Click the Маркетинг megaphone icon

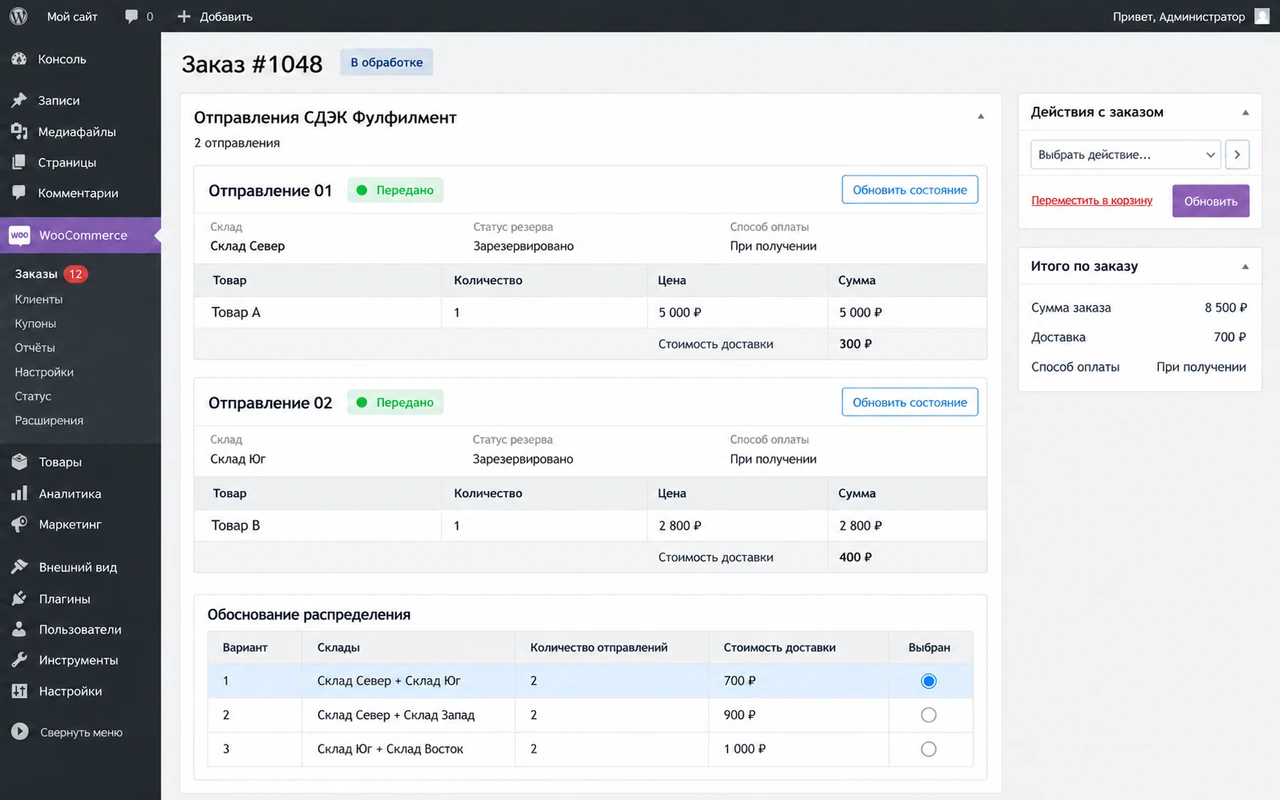click(19, 524)
